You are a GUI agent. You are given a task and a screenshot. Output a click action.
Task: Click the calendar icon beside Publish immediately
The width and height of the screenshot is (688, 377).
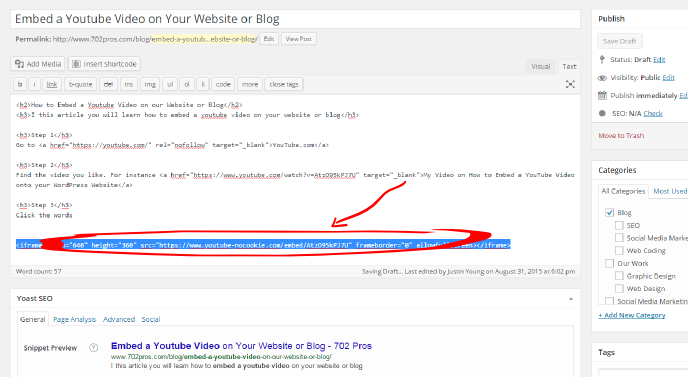click(x=602, y=95)
